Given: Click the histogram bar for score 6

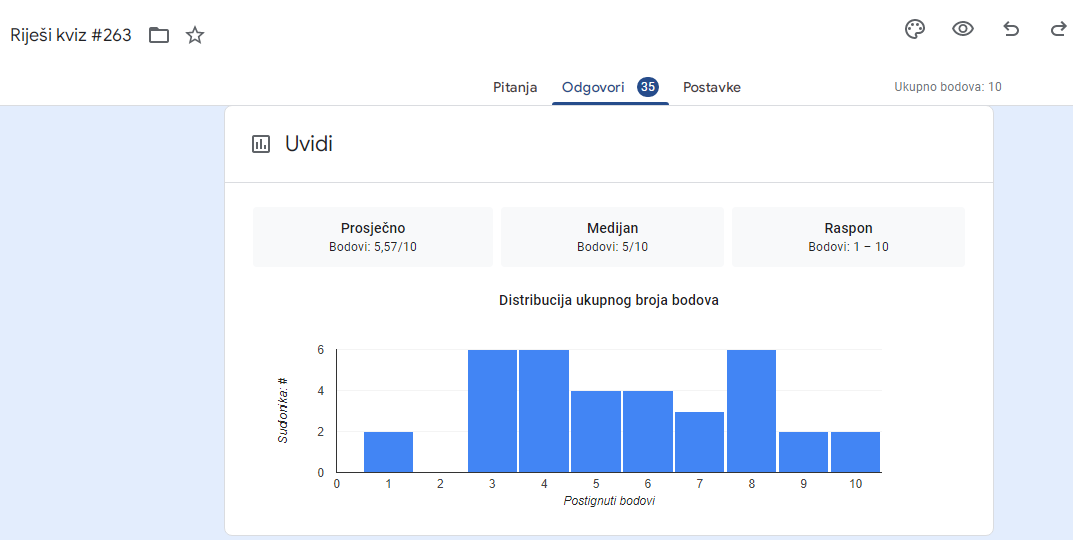Looking at the screenshot, I should [x=648, y=431].
